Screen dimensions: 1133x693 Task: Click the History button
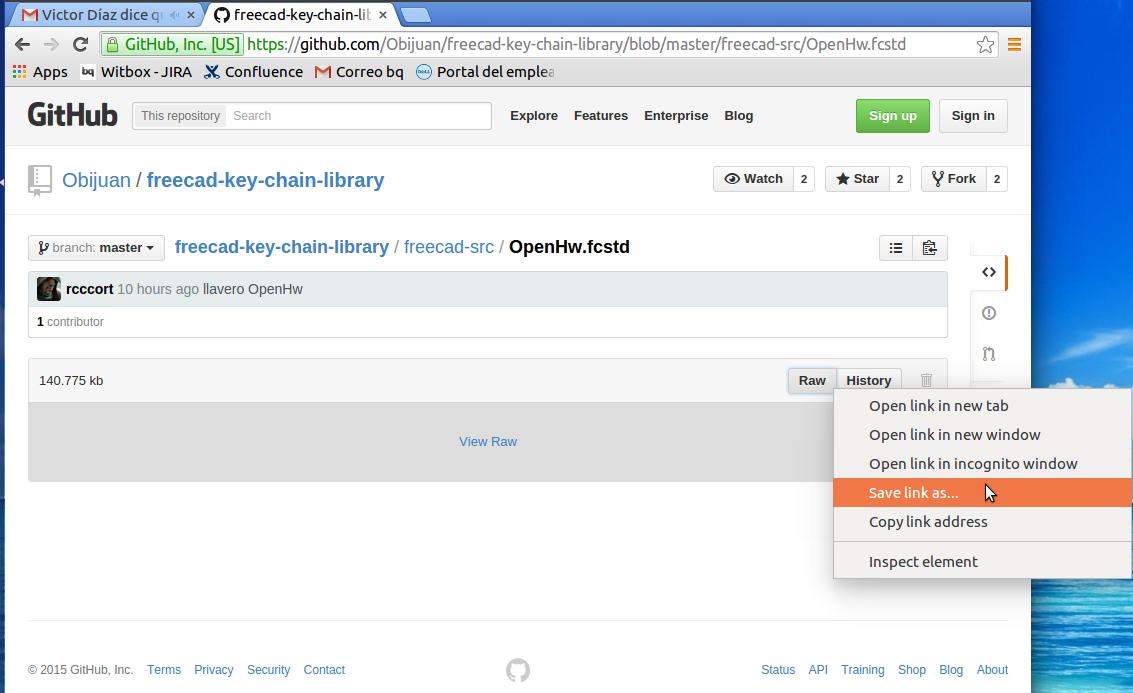869,381
